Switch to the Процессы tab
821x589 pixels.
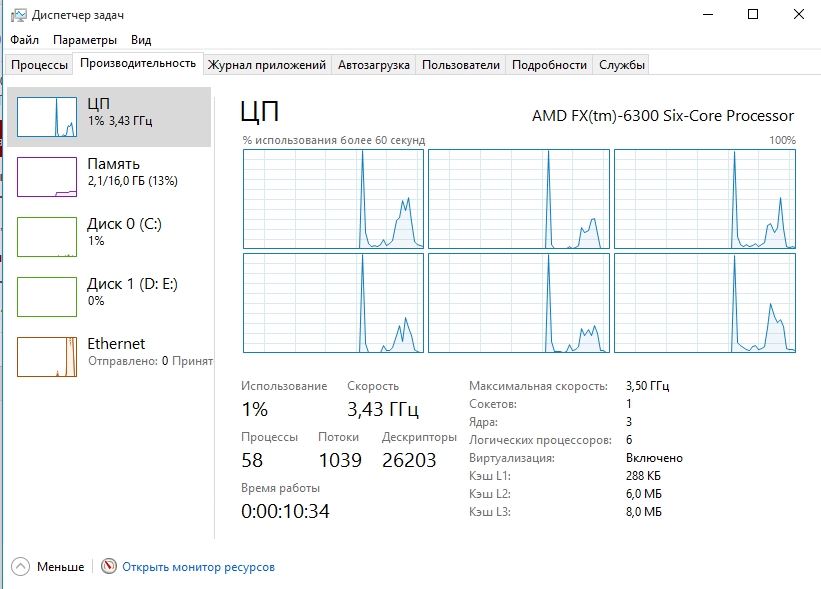tap(40, 65)
